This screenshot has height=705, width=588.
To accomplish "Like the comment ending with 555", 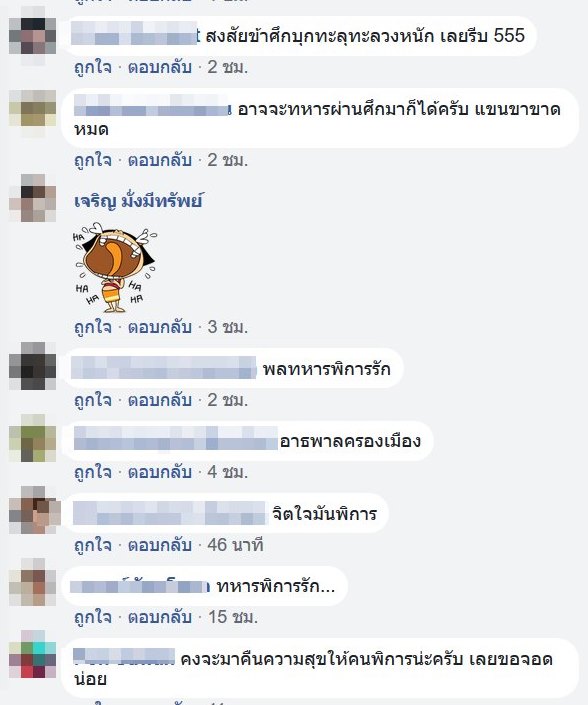I will 93,67.
